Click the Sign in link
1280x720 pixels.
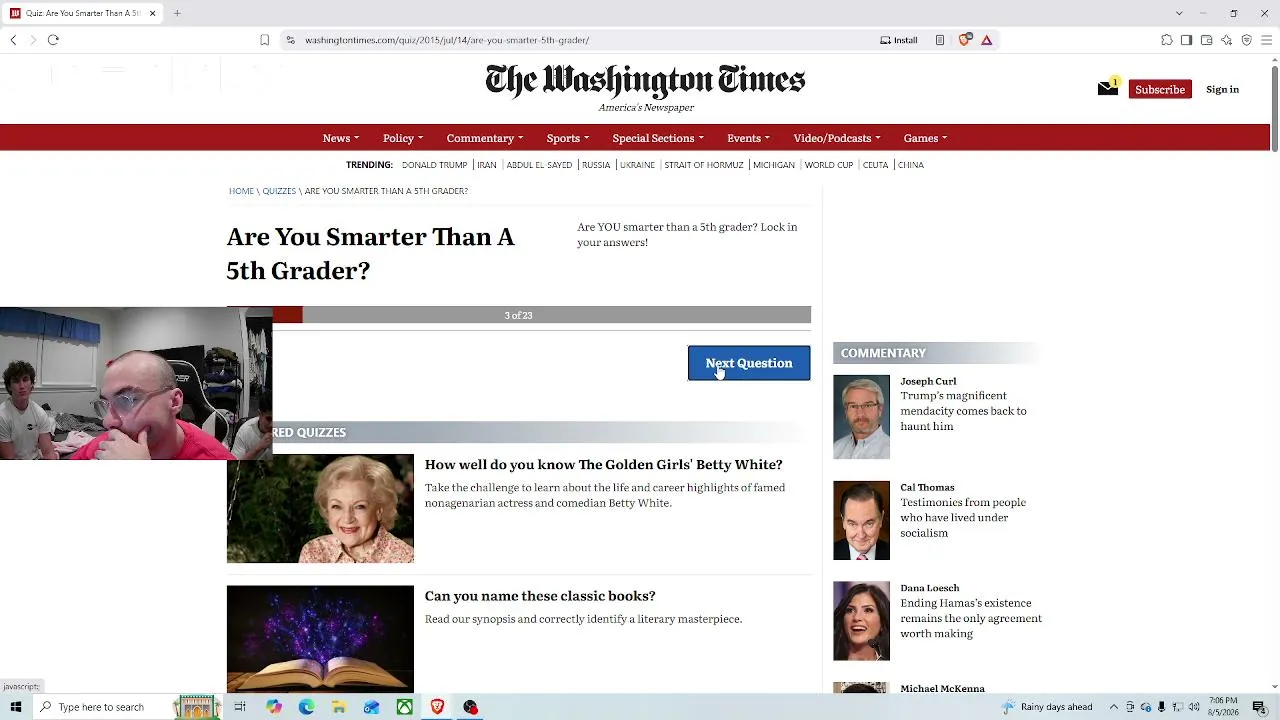[x=1222, y=89]
